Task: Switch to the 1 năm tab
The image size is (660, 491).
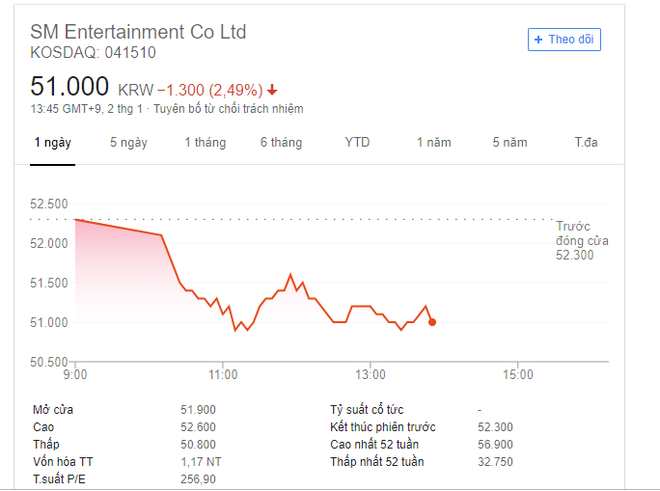Action: pos(434,142)
